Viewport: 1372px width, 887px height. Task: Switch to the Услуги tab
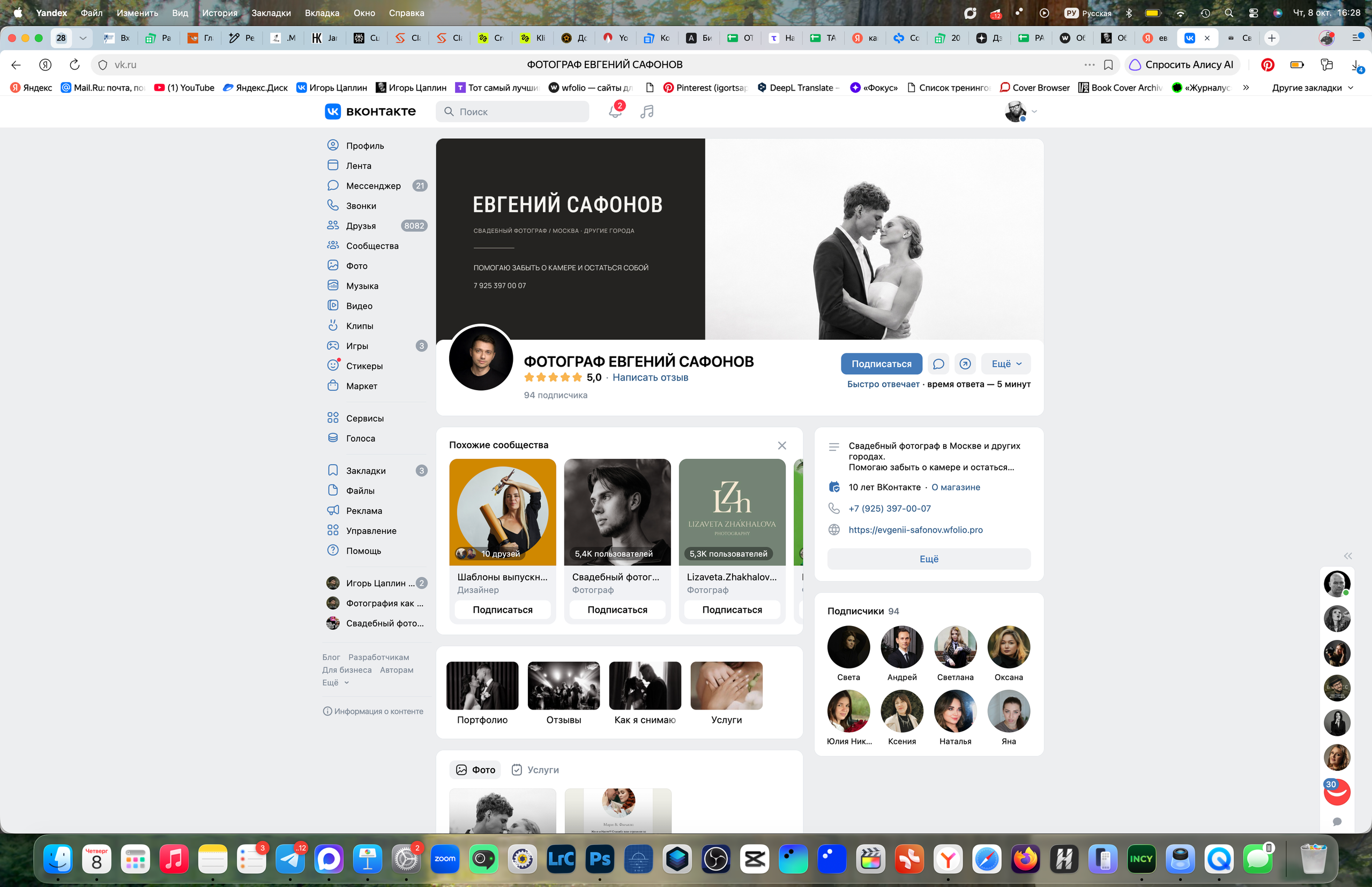[x=535, y=770]
